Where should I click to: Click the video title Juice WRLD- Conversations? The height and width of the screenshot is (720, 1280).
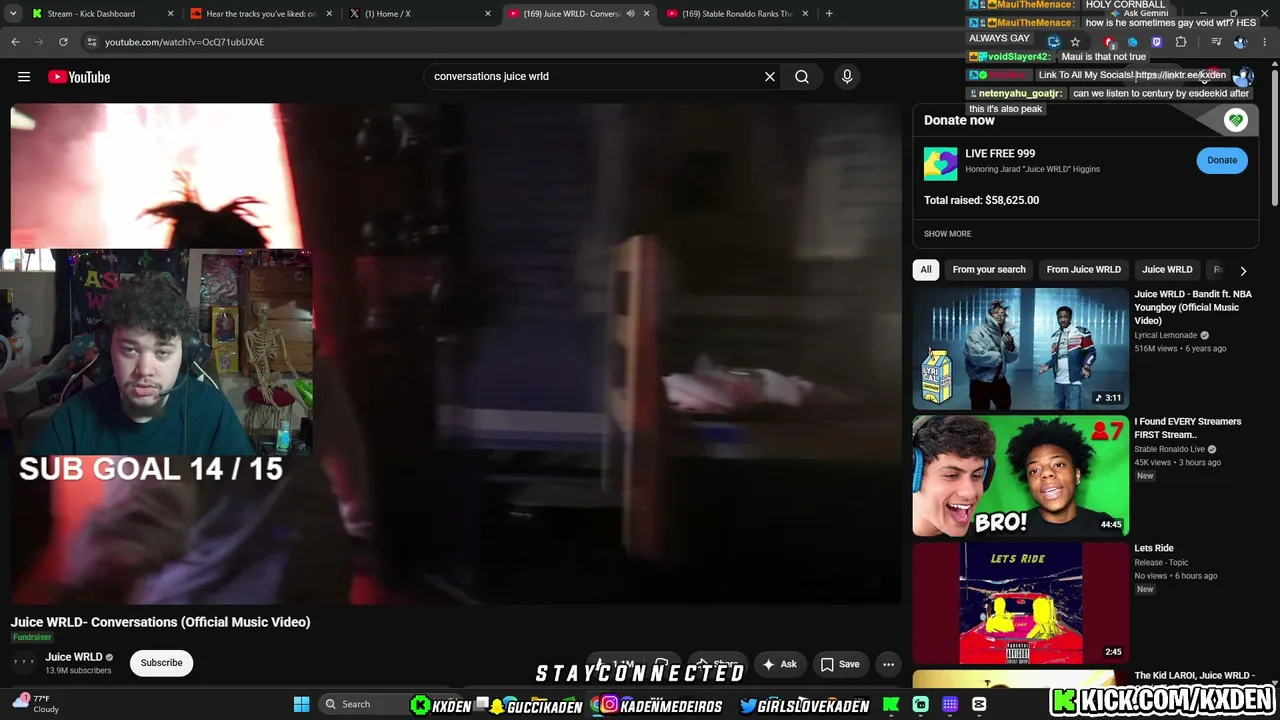click(x=161, y=622)
